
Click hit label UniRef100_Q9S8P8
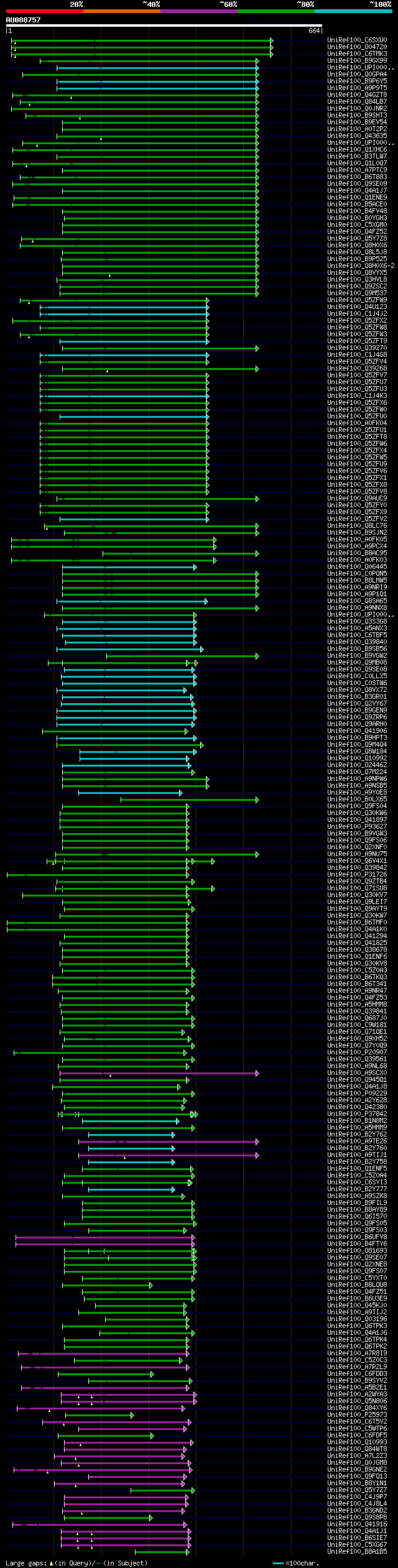click(357, 1518)
